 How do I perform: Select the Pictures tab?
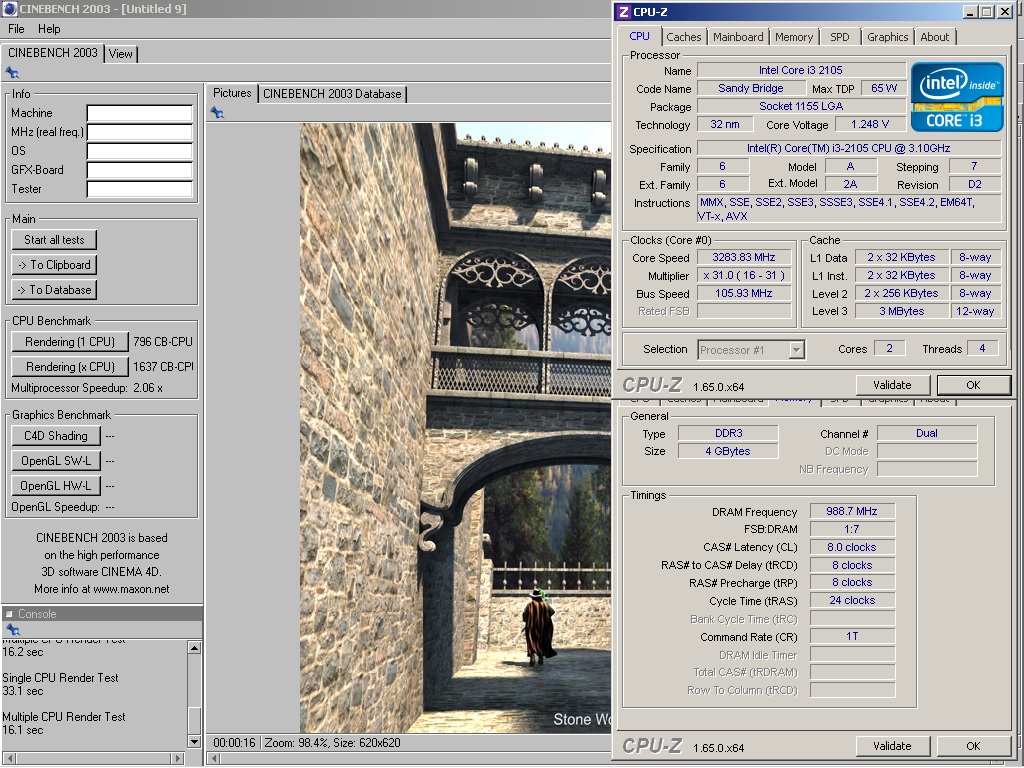232,93
